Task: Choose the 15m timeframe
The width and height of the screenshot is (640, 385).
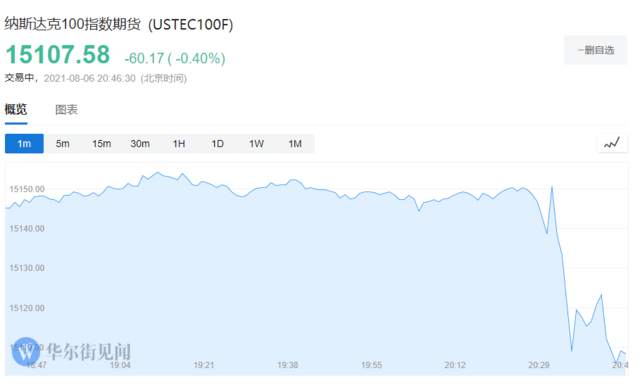Action: tap(101, 144)
